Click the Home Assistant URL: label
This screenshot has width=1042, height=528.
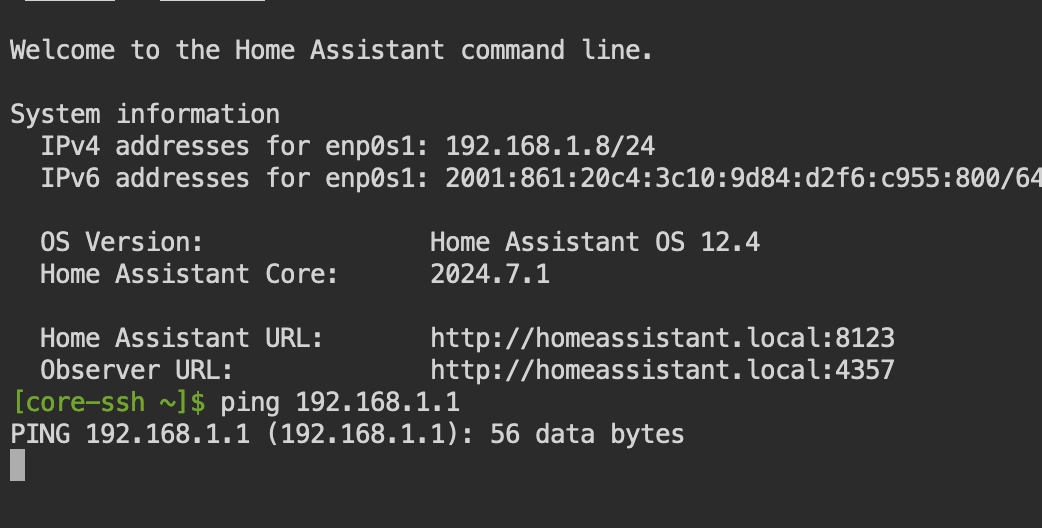point(181,338)
